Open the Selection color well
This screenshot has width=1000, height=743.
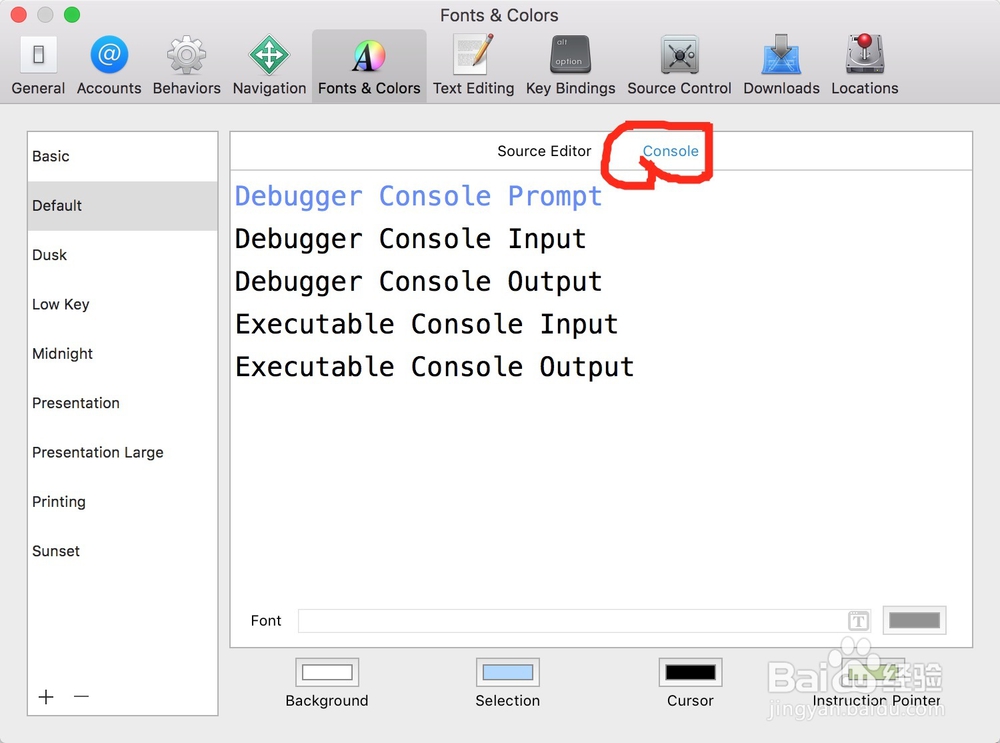(508, 672)
